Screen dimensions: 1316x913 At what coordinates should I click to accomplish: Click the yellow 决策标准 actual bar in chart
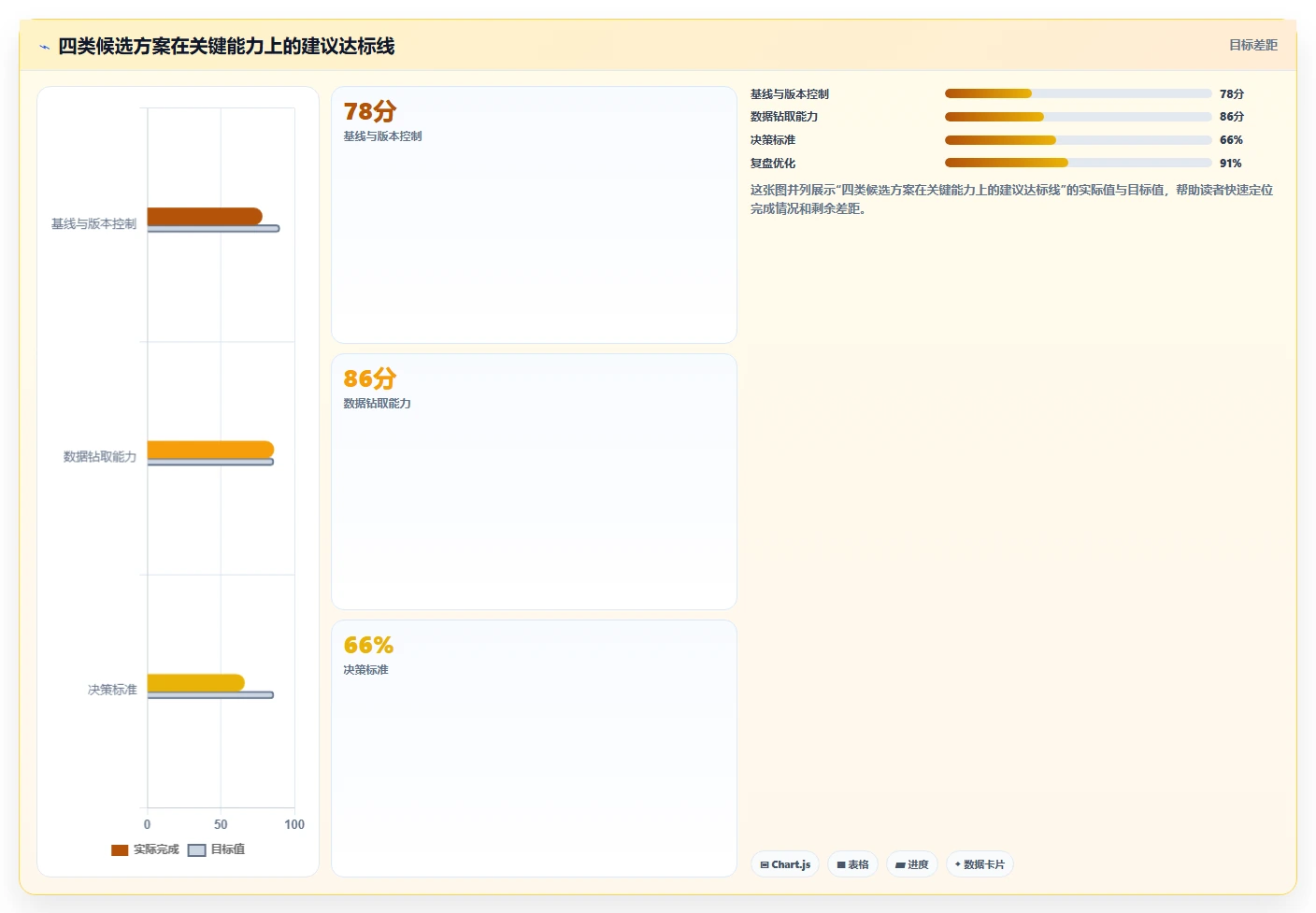coord(196,682)
